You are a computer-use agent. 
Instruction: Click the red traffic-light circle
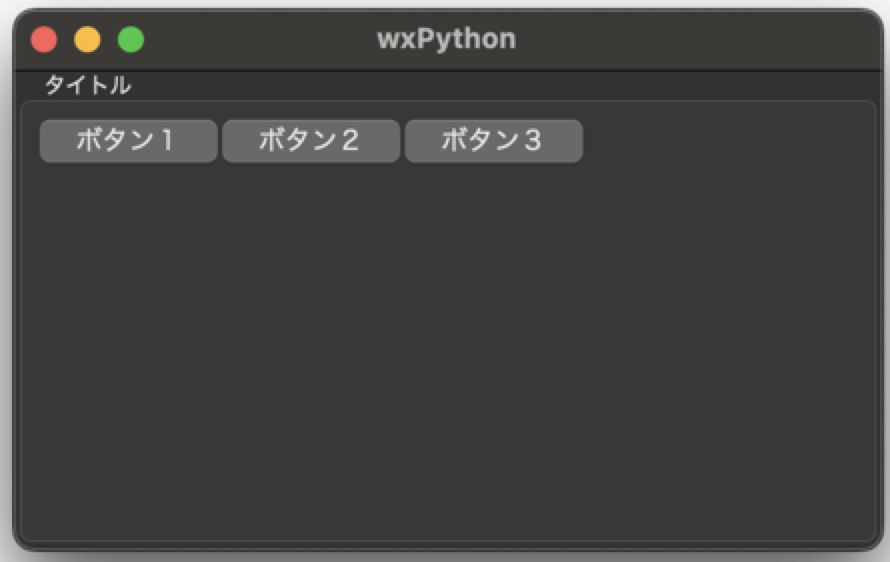[x=44, y=40]
